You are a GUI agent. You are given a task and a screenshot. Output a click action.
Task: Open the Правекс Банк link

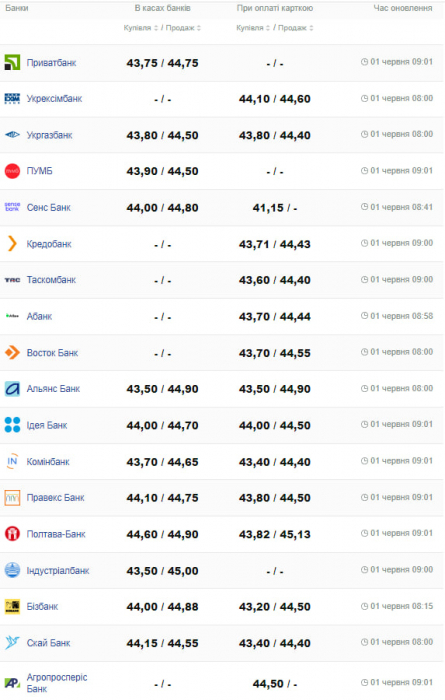click(55, 498)
